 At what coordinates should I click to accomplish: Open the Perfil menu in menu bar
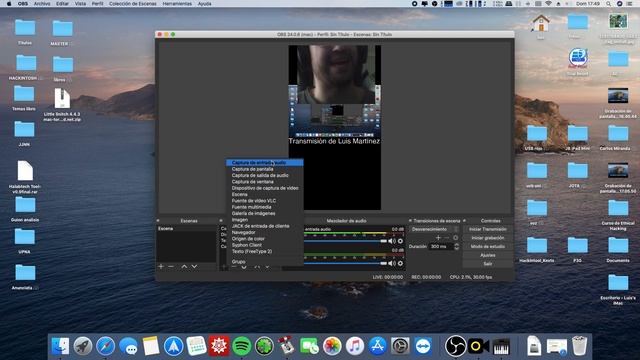(x=97, y=4)
